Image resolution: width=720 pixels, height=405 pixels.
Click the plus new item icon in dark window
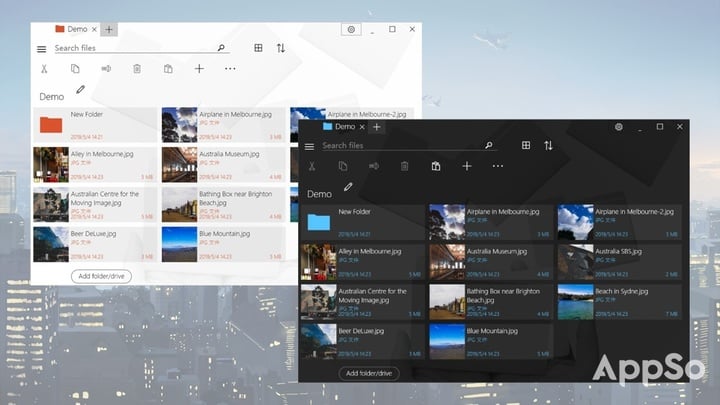[x=466, y=166]
